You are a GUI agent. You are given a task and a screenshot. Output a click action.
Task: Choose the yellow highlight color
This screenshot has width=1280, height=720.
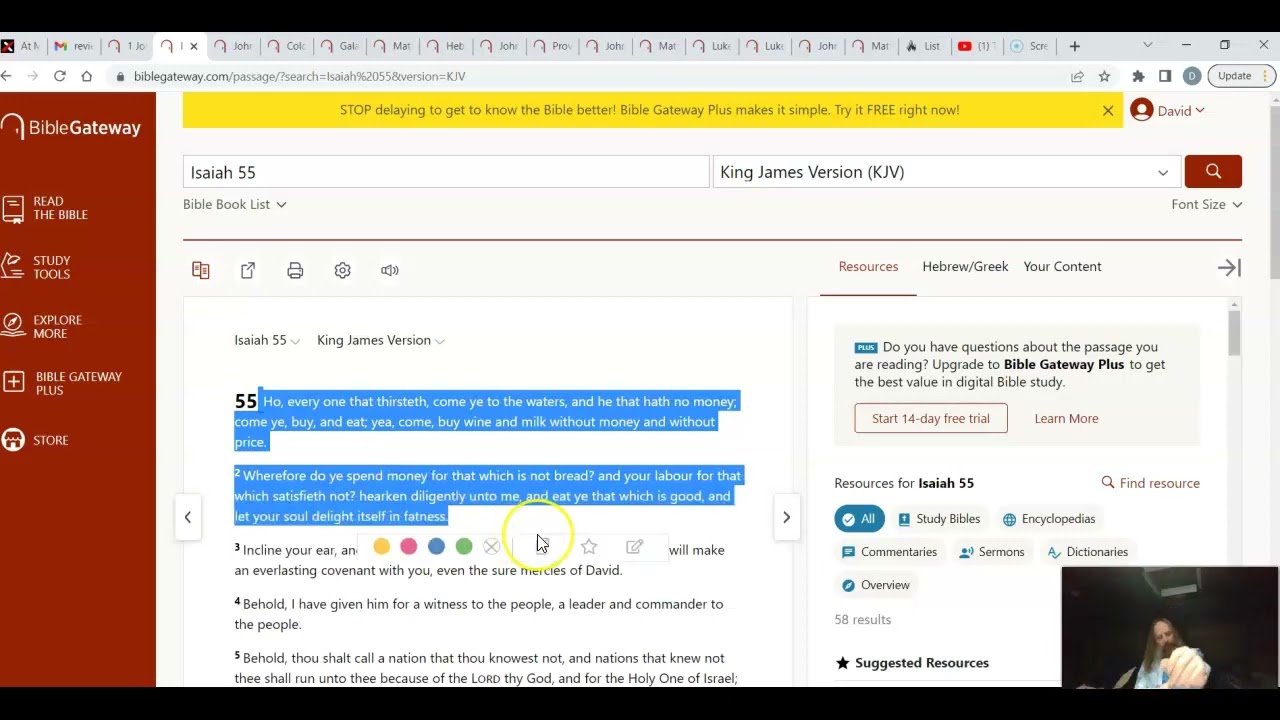click(381, 546)
